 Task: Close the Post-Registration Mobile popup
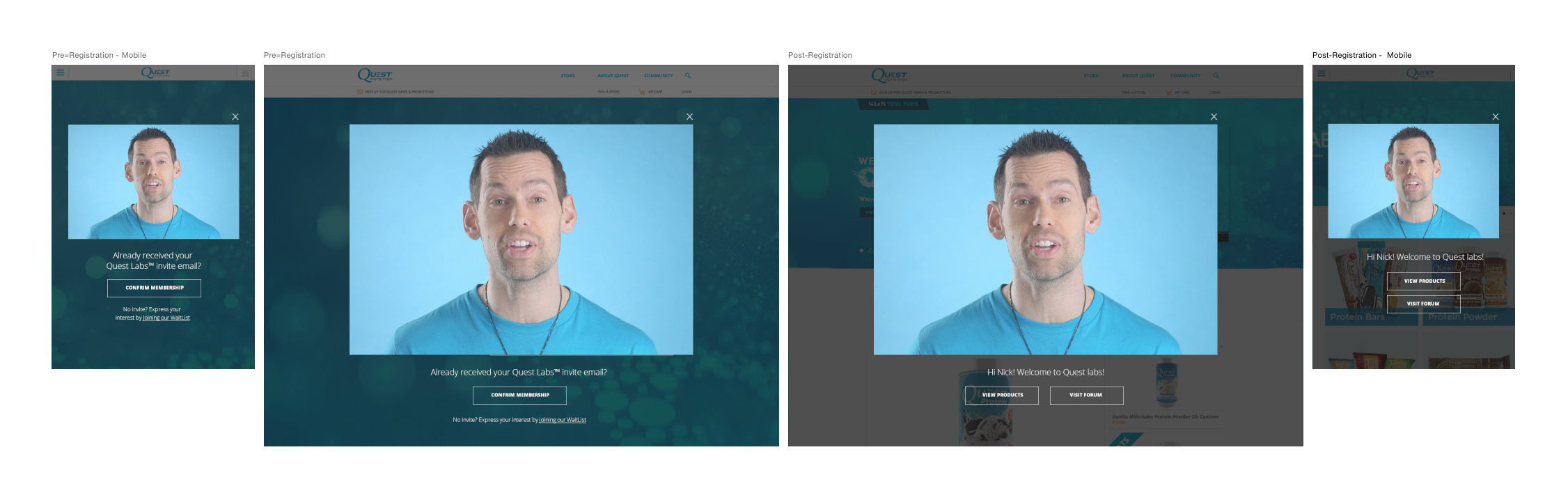click(1496, 117)
